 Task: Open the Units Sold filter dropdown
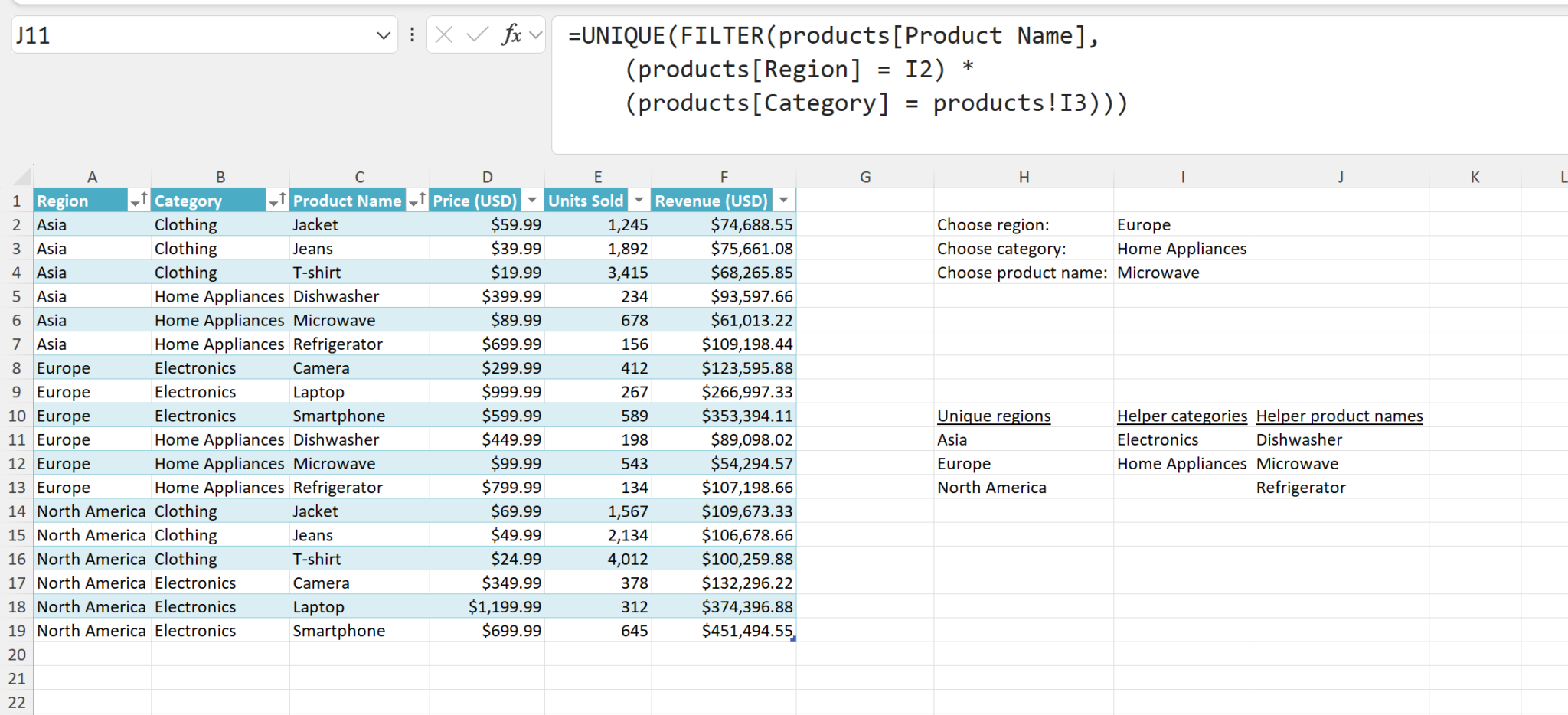point(639,201)
